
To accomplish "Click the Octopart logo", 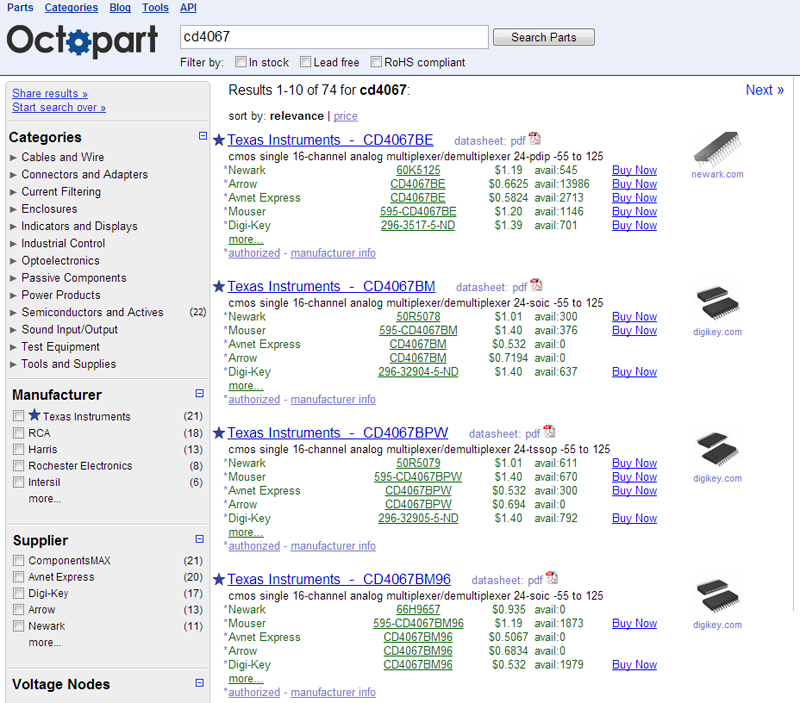I will [82, 40].
